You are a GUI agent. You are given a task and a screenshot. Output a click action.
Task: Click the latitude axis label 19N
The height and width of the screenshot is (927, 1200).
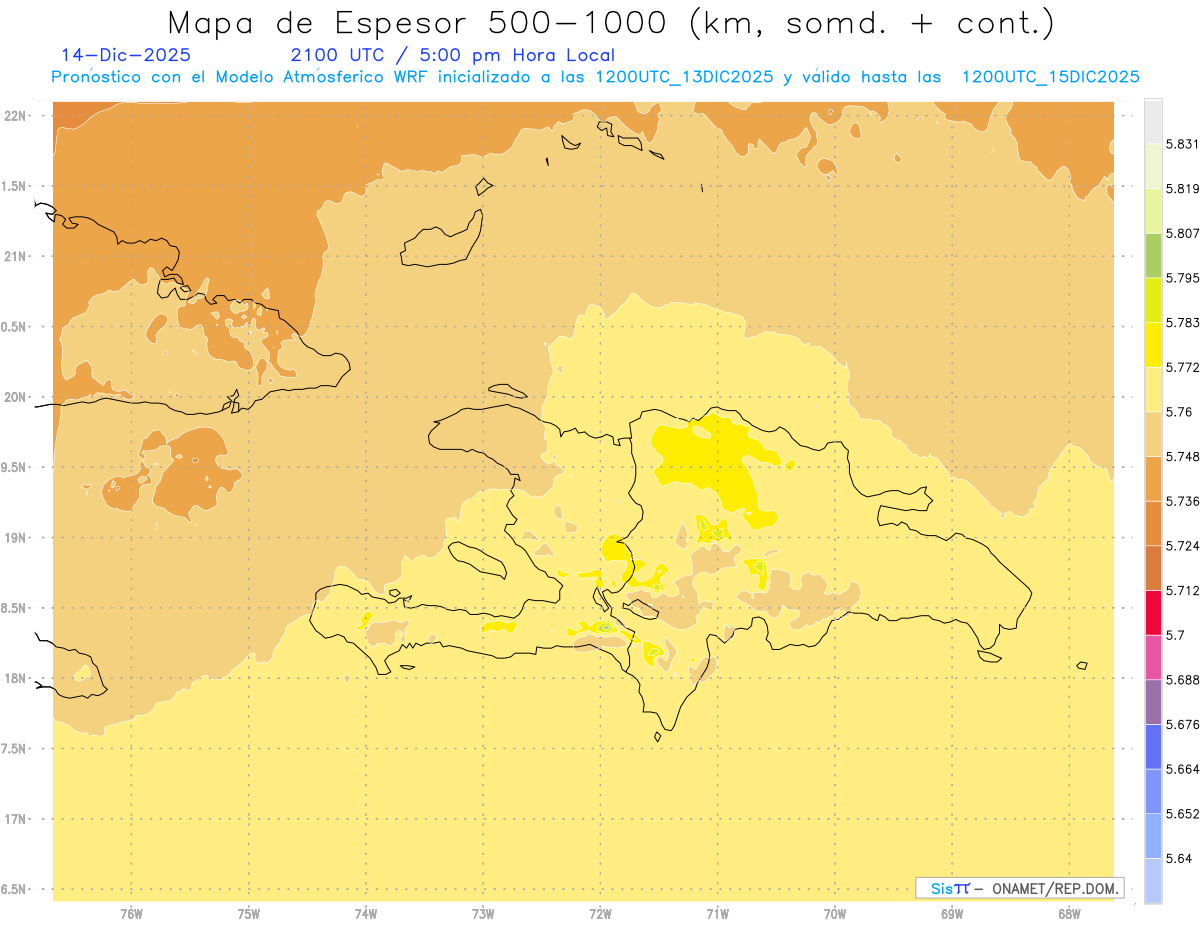click(15, 537)
